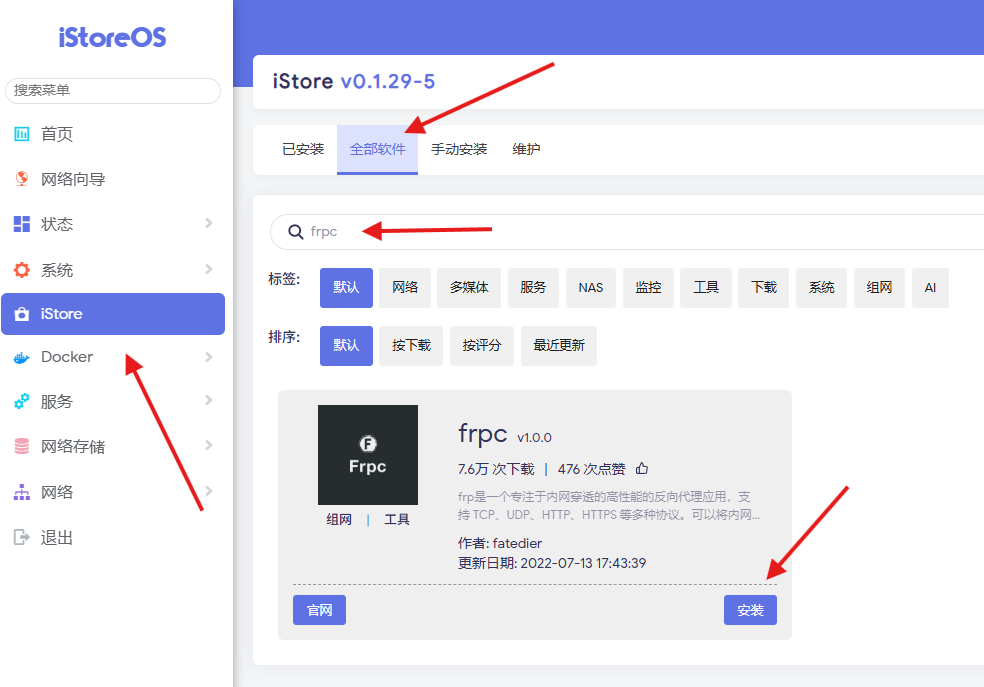Click the frpc app title

[483, 434]
